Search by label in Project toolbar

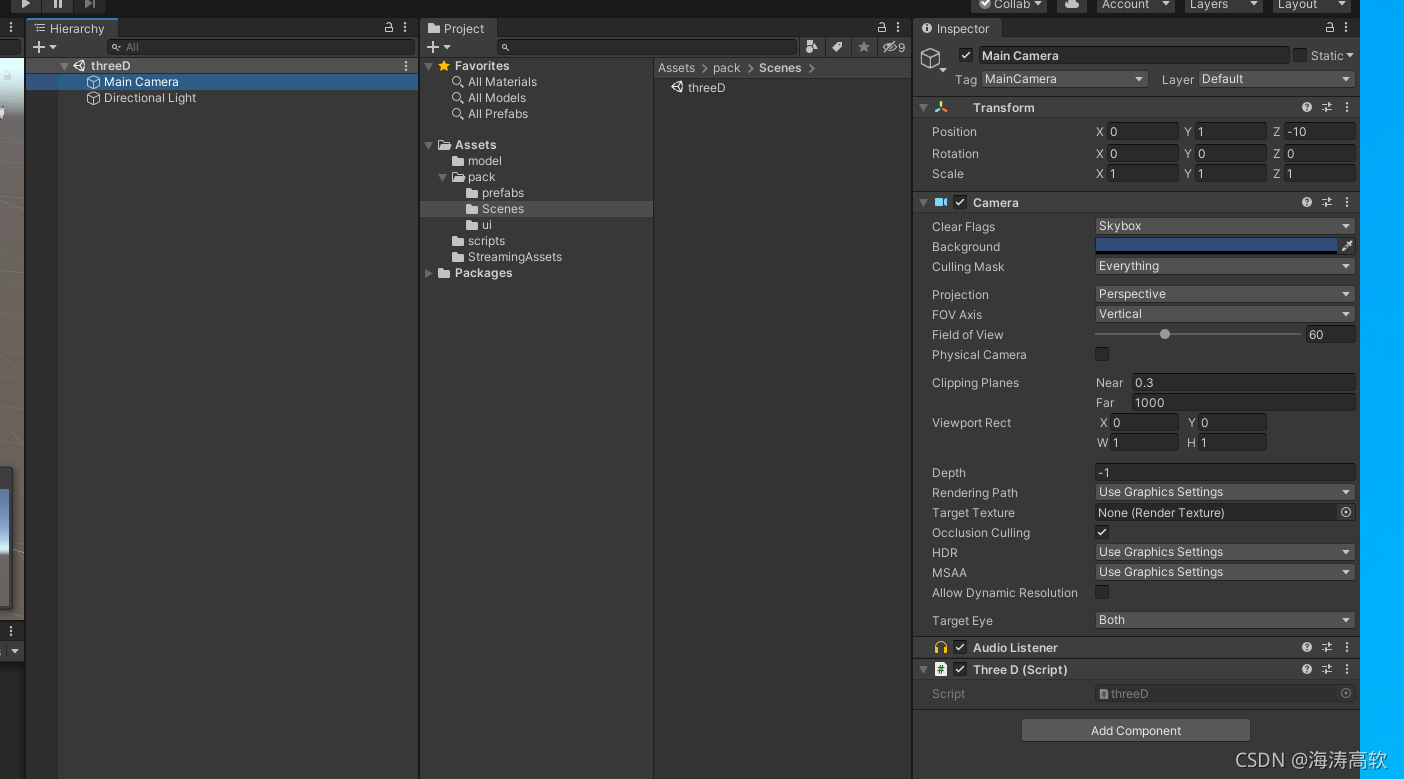[x=838, y=47]
